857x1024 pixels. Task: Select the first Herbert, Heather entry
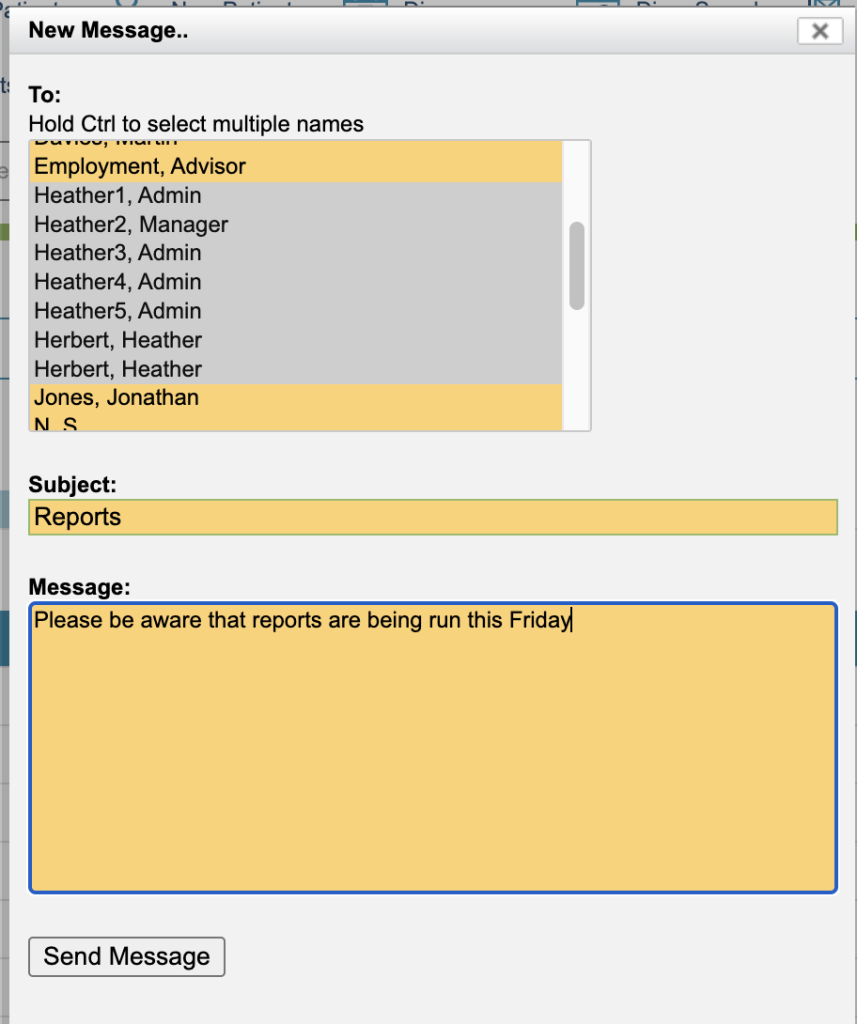(118, 340)
